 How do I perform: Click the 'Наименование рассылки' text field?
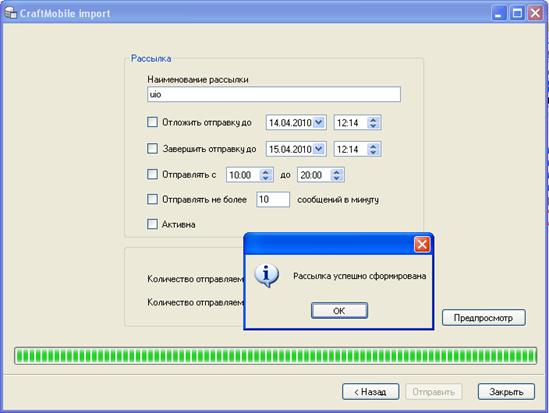coord(274,94)
